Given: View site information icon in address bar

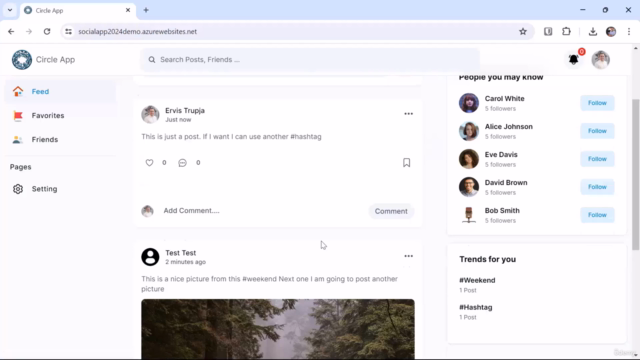Looking at the screenshot, I should coord(69,31).
